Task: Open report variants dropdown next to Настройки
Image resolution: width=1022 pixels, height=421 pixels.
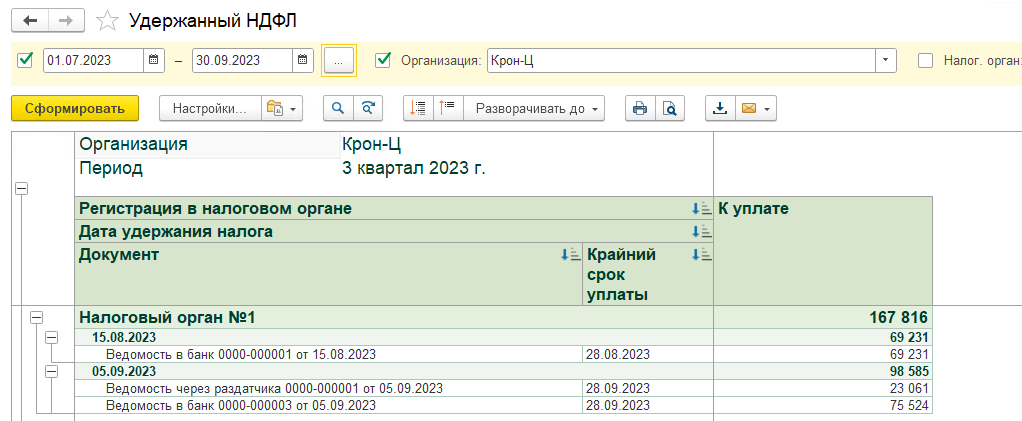Action: (282, 109)
